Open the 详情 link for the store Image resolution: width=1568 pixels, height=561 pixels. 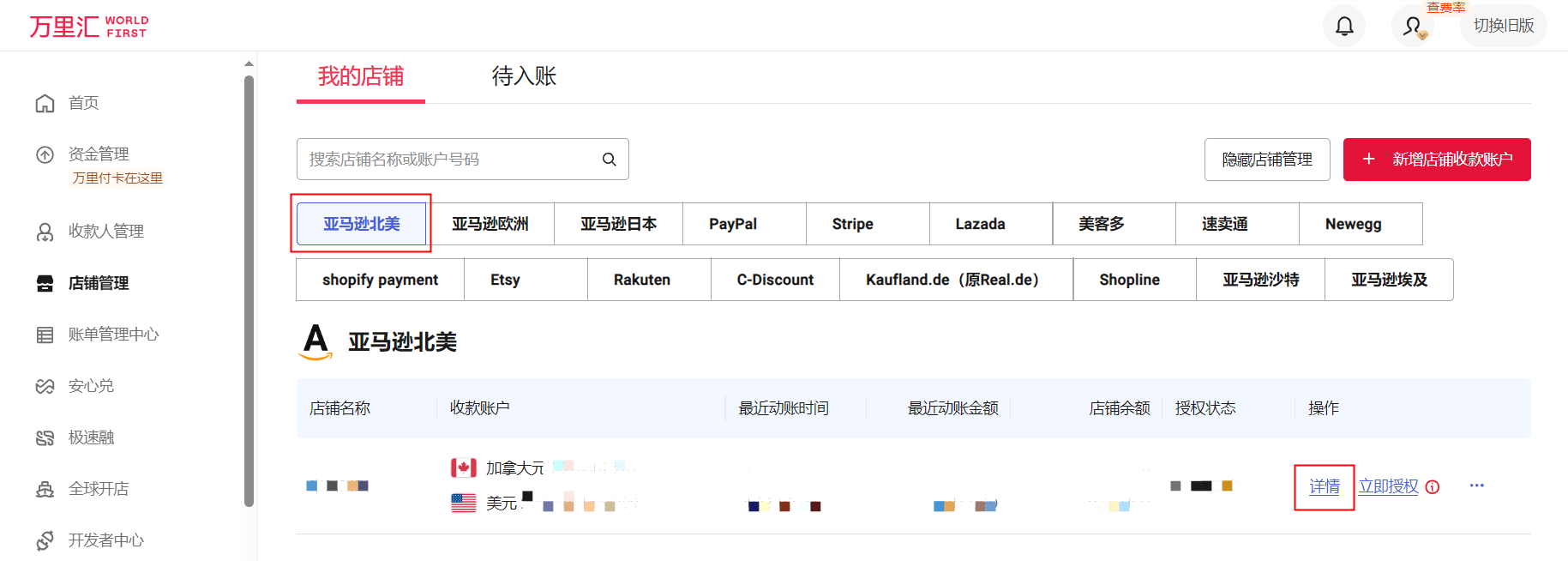click(x=1324, y=487)
